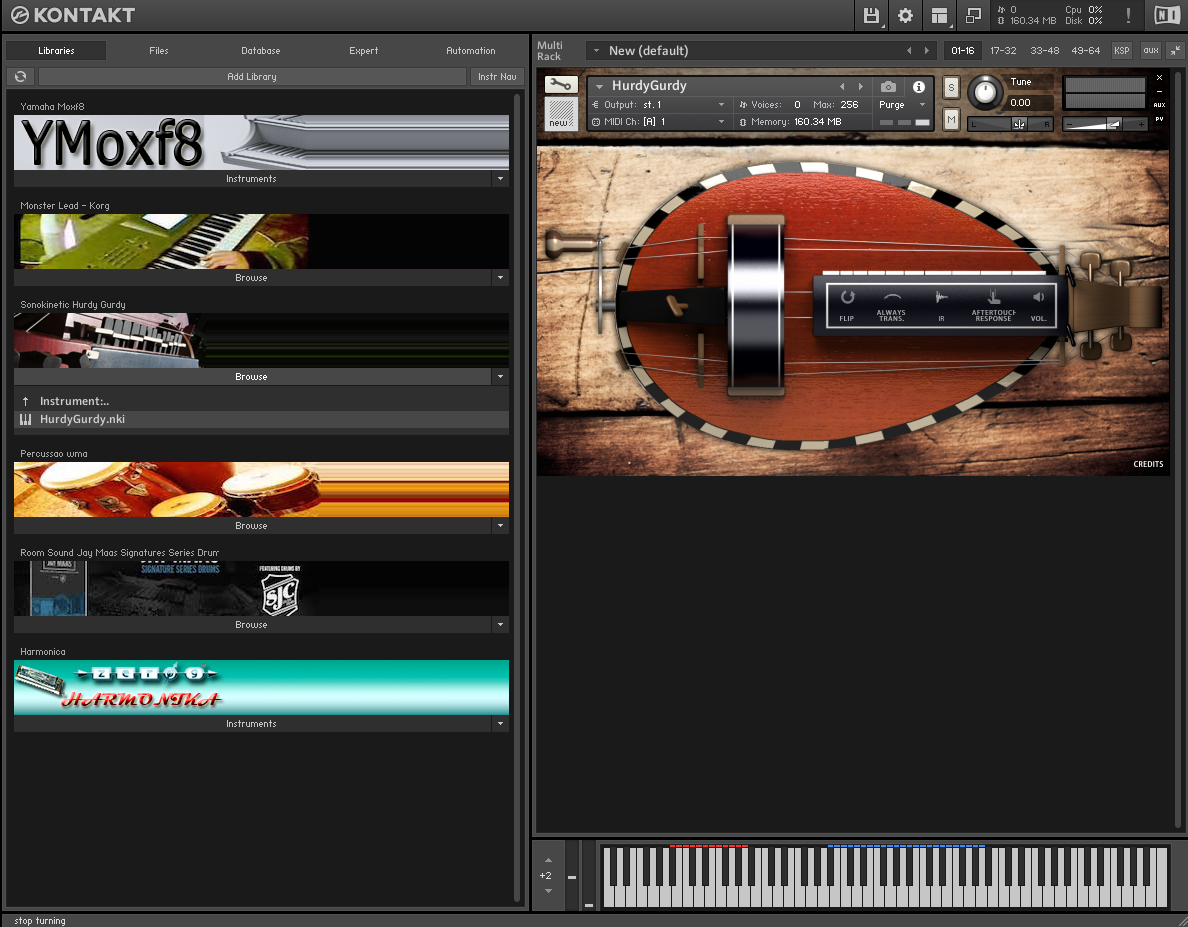
Task: Open Yamaha Moxf8 Instruments dropdown arrow
Action: (500, 179)
